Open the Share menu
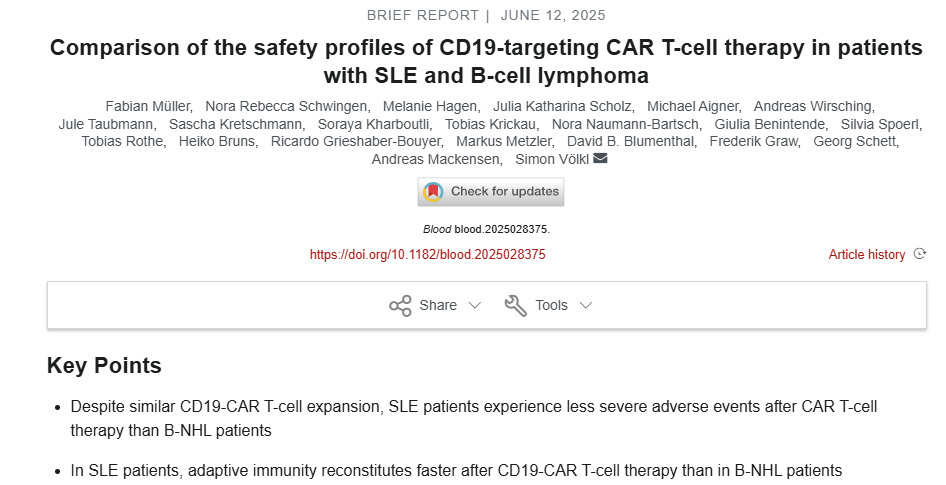This screenshot has width=946, height=485. coord(438,305)
